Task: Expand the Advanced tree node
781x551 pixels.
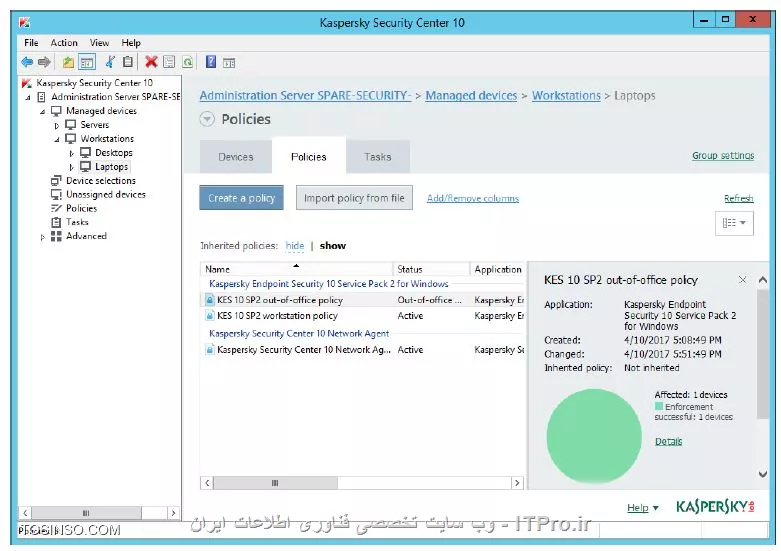Action: (x=43, y=237)
